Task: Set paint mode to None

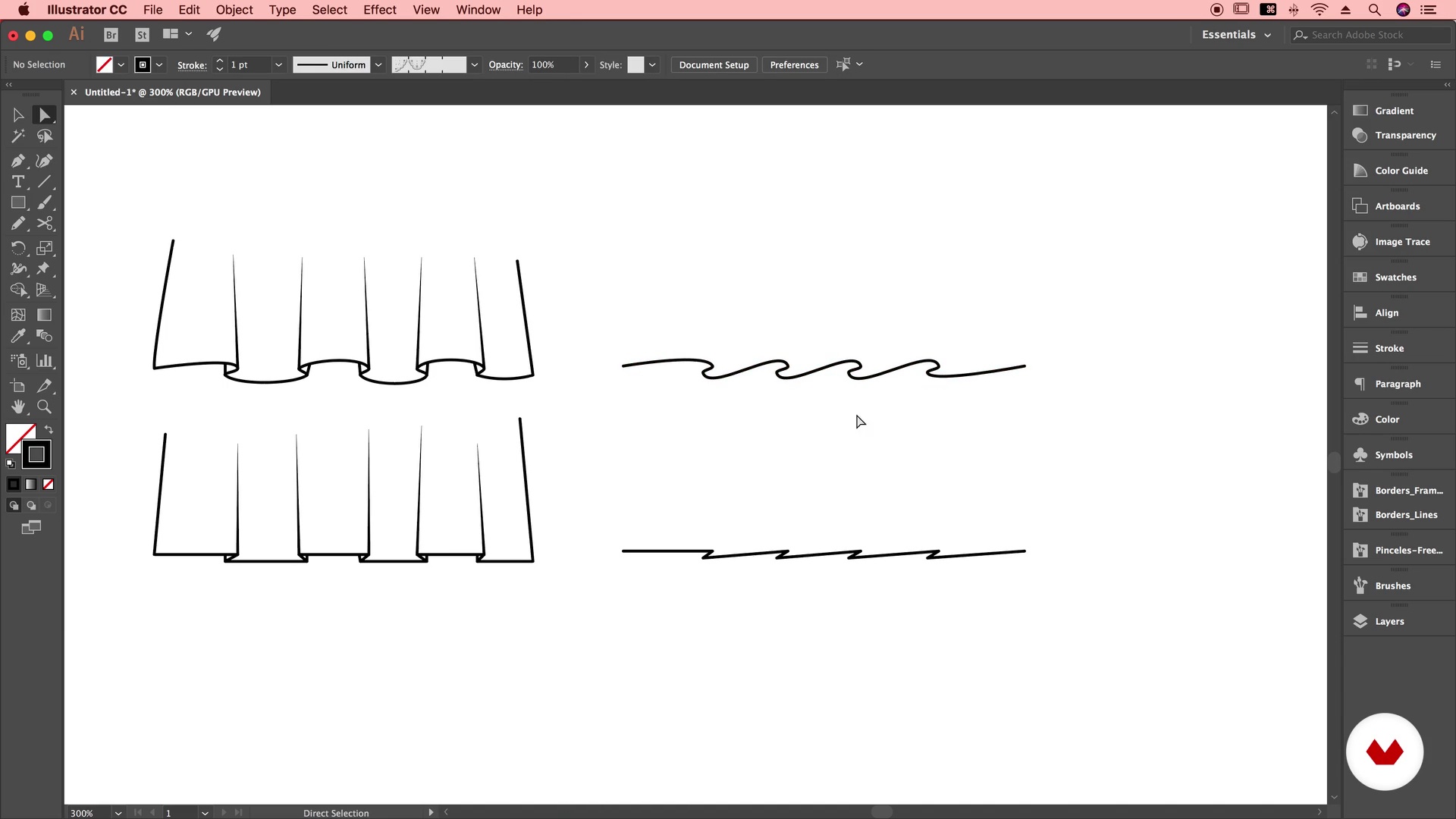Action: [x=49, y=485]
